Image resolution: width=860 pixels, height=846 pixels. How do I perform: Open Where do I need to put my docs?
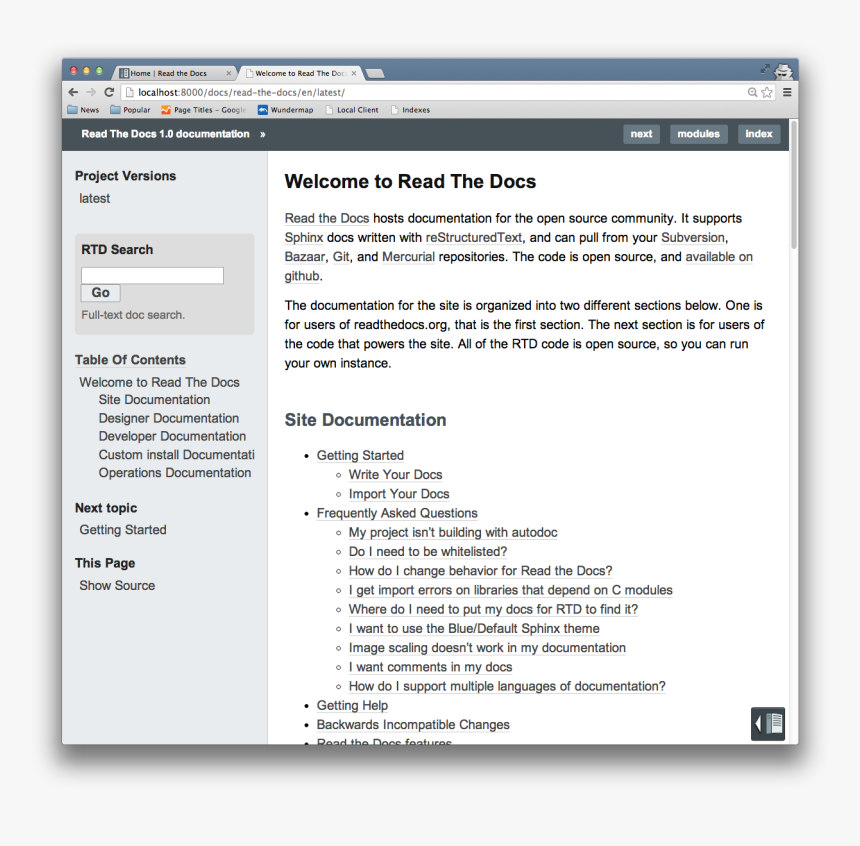pos(494,609)
